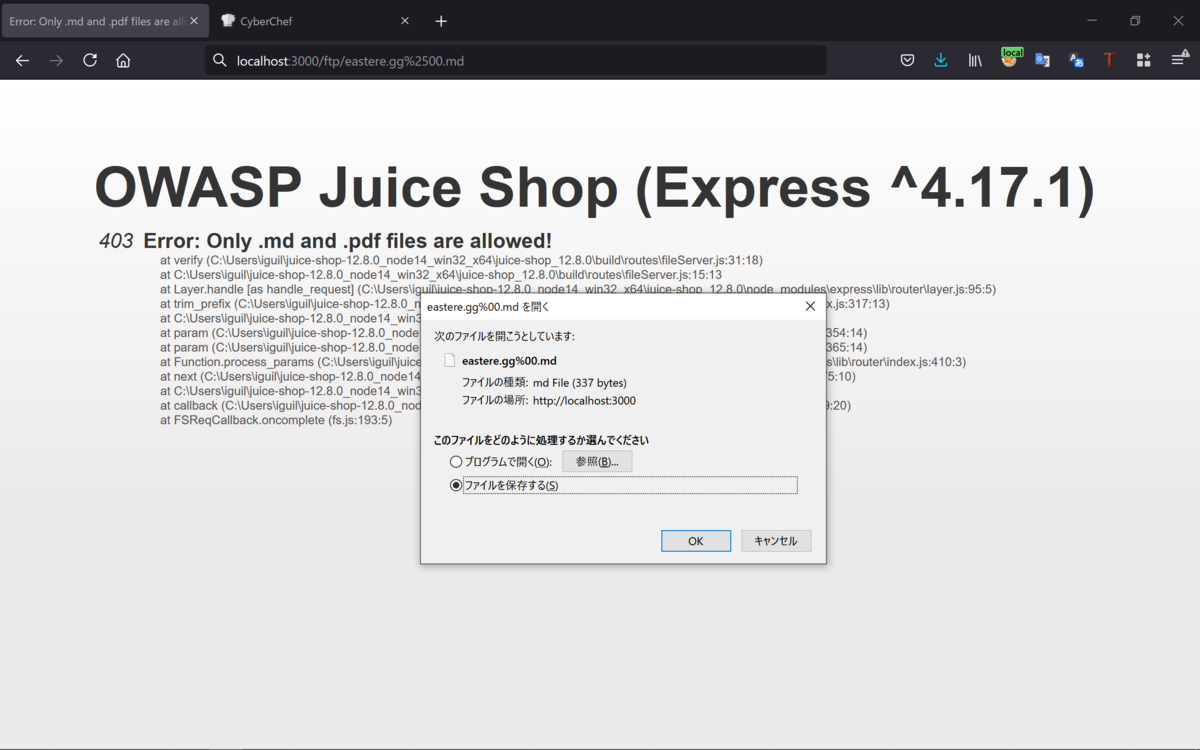Open the A-to-あ translation extension

(1076, 61)
